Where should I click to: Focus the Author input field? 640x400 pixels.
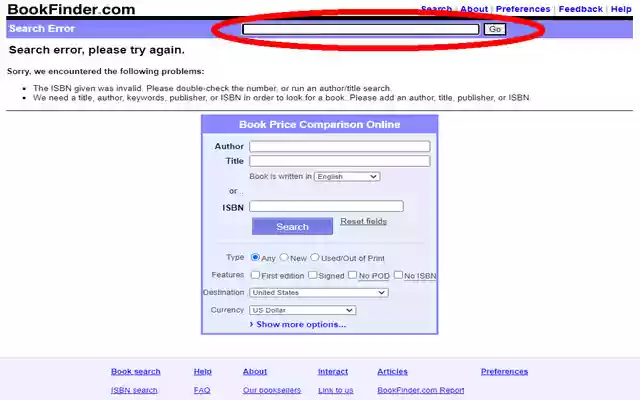tap(340, 146)
